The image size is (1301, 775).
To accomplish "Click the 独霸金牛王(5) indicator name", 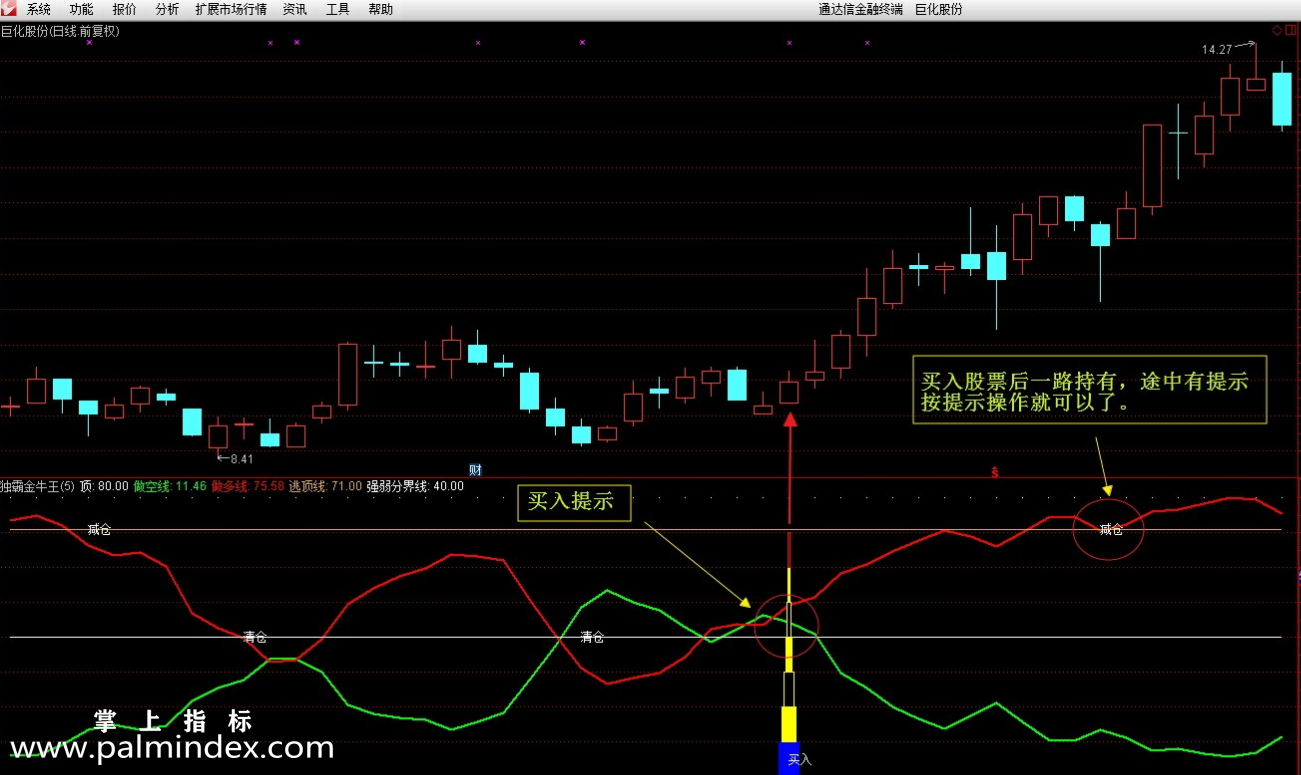I will point(37,486).
